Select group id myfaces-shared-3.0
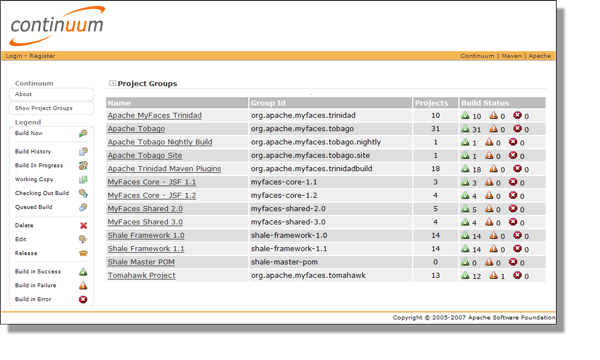This screenshot has height=360, width=600. 288,222
